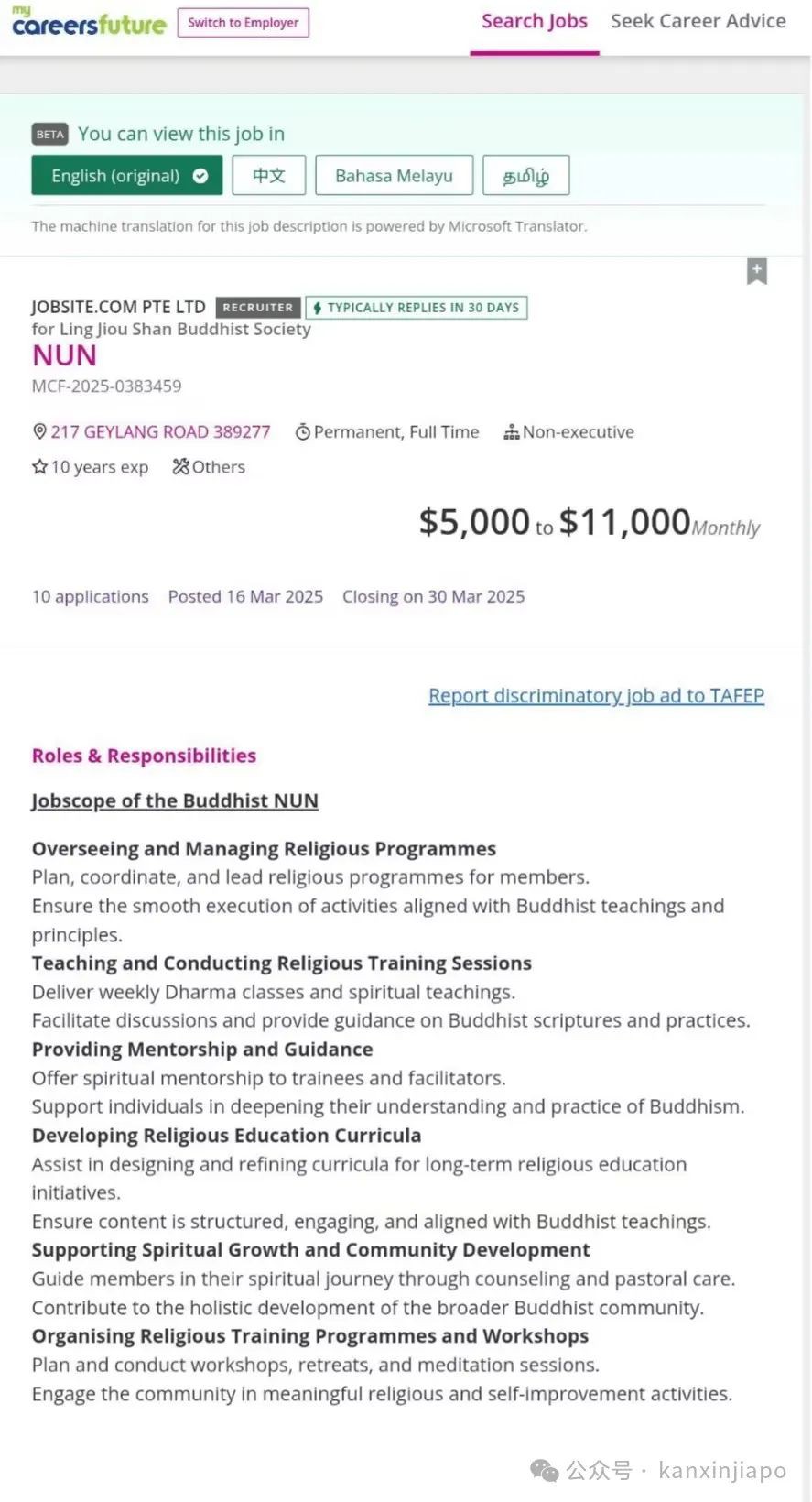Click the tools icon beside Others
The width and height of the screenshot is (812, 1502).
click(x=180, y=467)
